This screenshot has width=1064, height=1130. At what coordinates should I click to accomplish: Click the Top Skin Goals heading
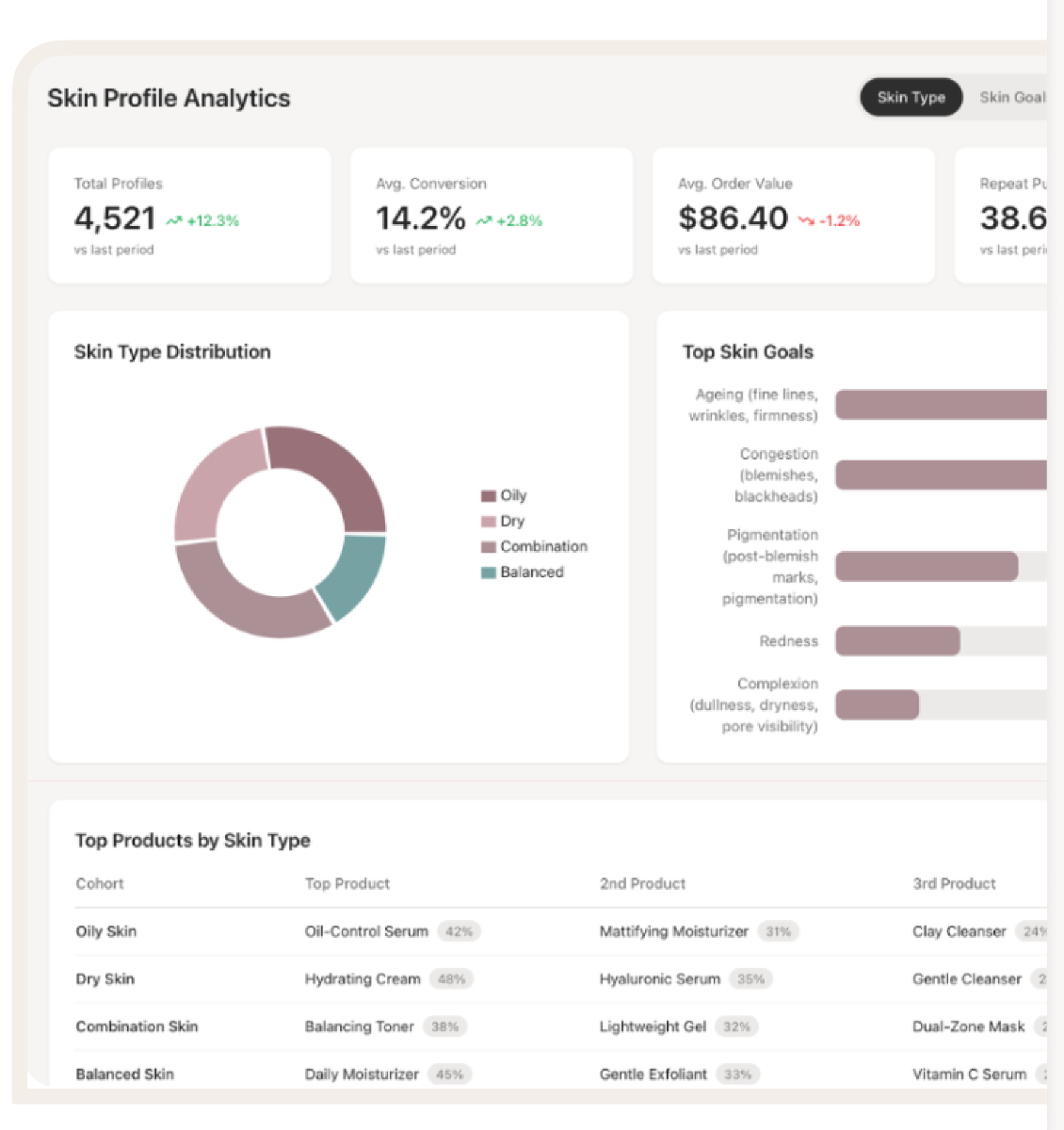[748, 352]
